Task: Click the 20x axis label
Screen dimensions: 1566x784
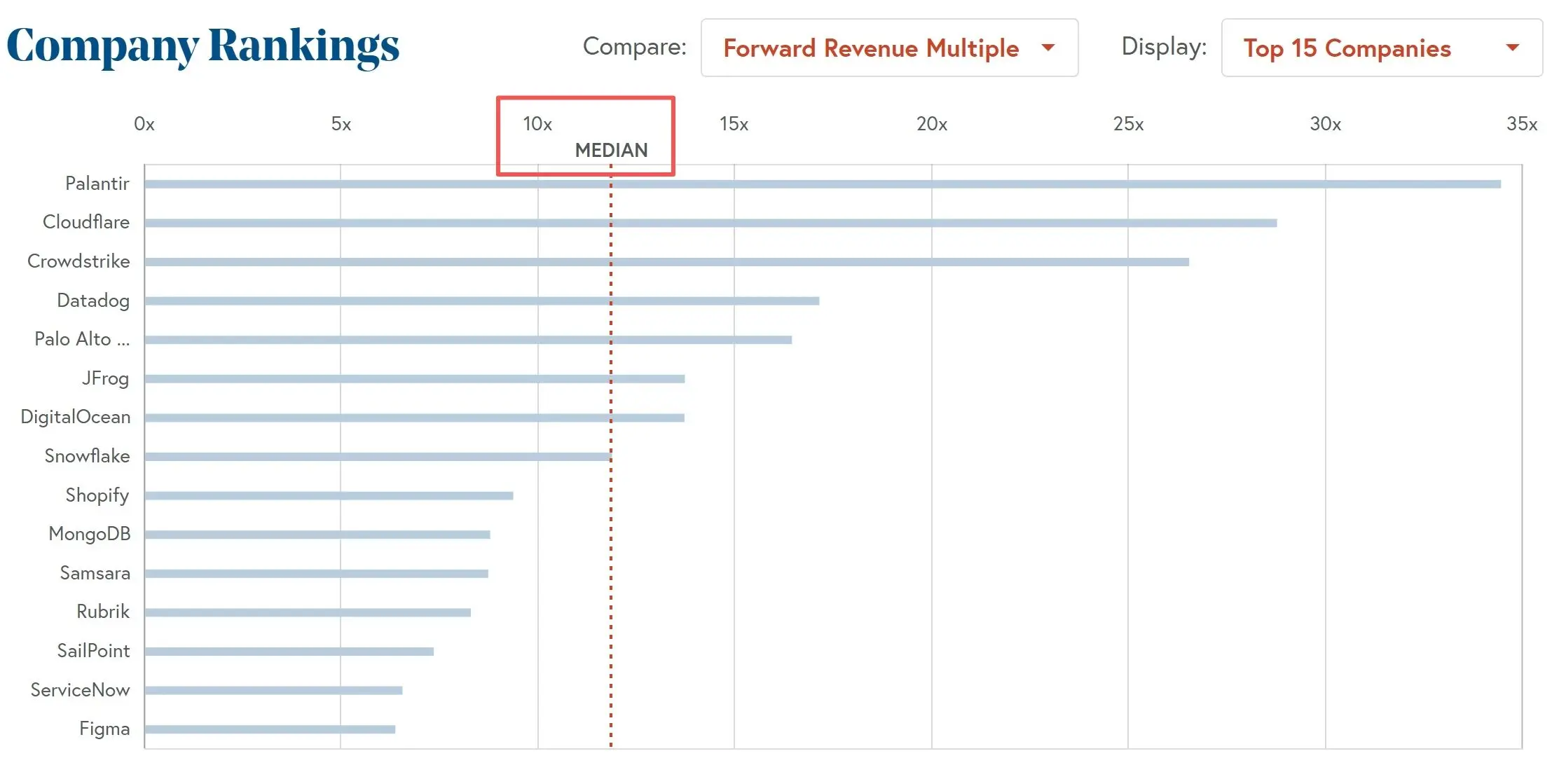Action: [x=932, y=124]
